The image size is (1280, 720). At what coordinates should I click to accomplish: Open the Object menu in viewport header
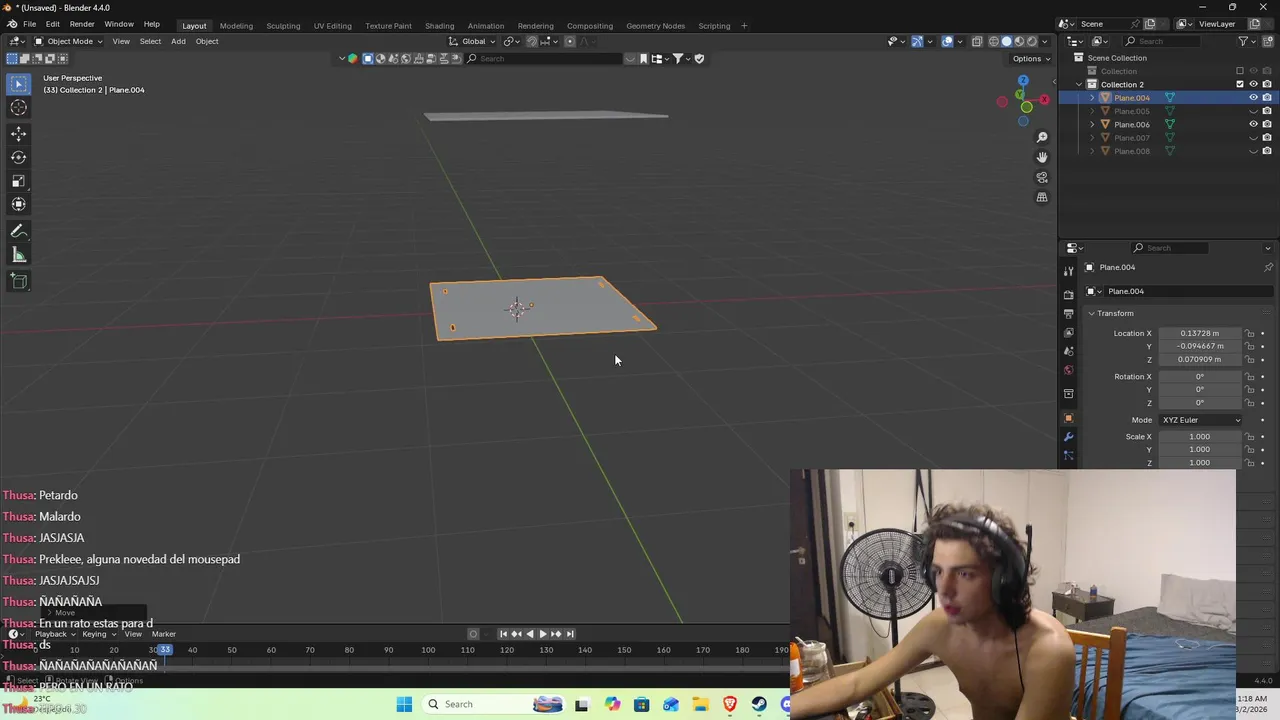click(207, 41)
